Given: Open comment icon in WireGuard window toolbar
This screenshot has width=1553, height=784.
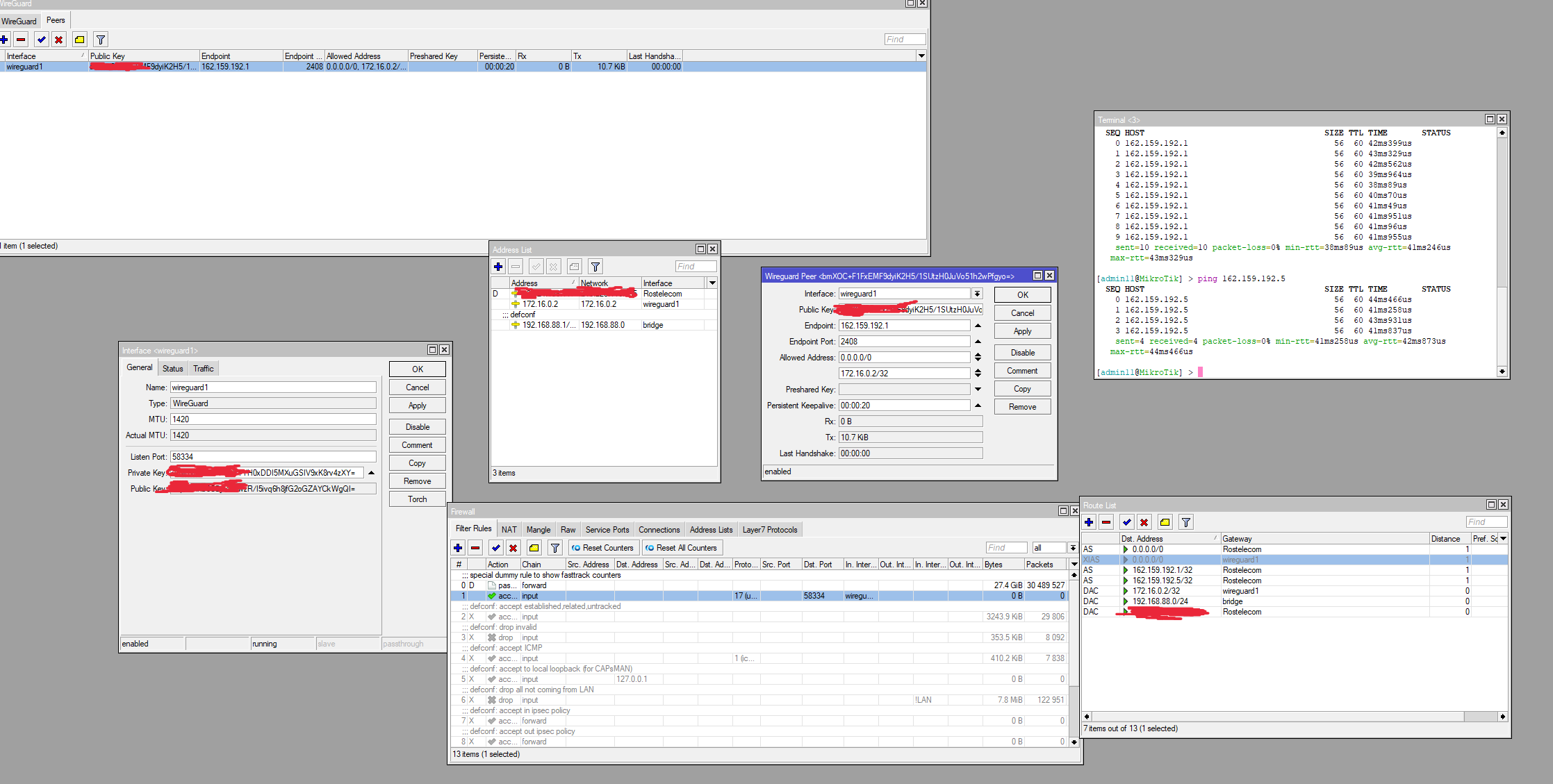Looking at the screenshot, I should pyautogui.click(x=80, y=40).
